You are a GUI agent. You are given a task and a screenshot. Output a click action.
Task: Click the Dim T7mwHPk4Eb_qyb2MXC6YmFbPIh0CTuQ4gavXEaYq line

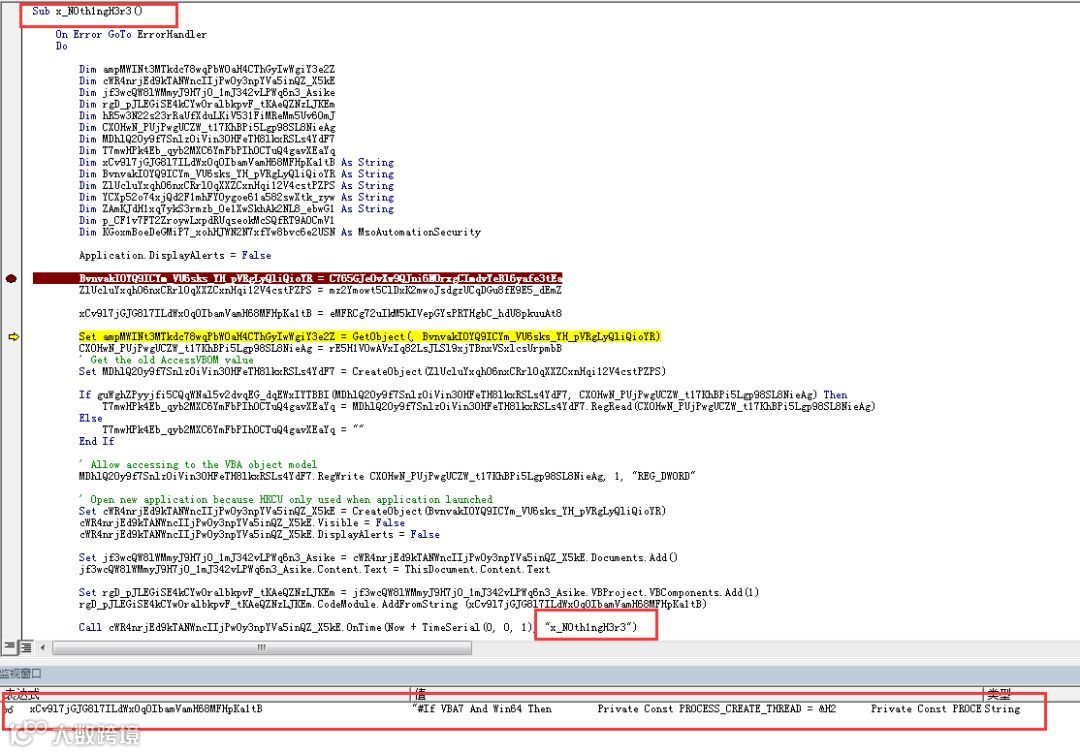click(207, 151)
